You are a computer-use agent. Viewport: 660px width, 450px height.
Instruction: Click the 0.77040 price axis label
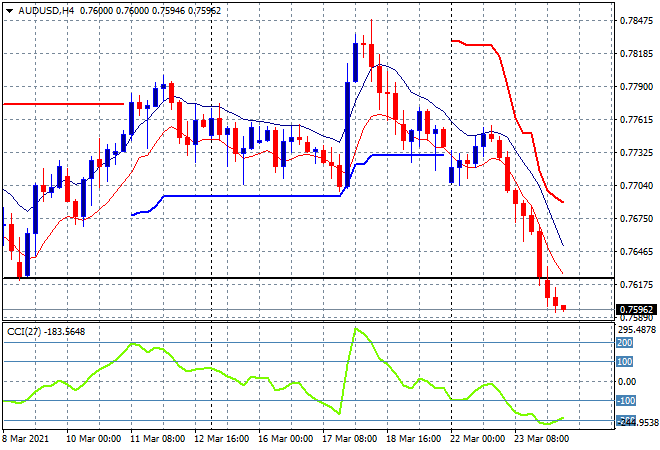pos(636,186)
